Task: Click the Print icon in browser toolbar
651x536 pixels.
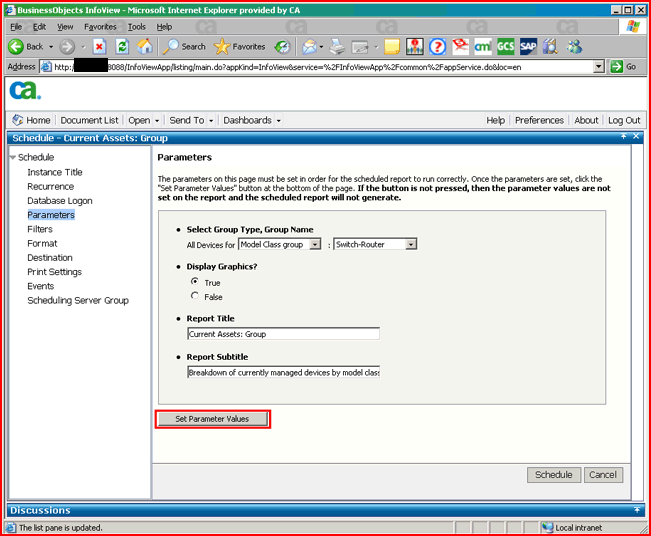Action: (x=337, y=46)
